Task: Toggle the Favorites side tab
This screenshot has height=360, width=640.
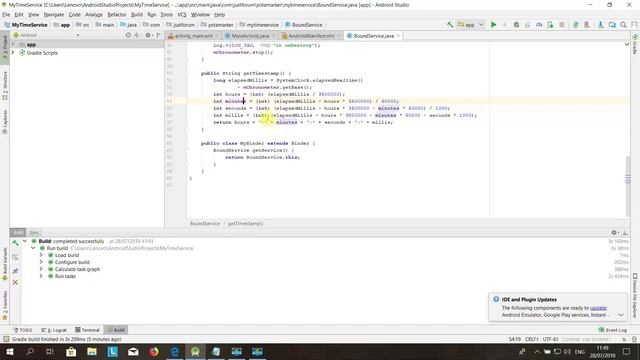Action: [5, 305]
